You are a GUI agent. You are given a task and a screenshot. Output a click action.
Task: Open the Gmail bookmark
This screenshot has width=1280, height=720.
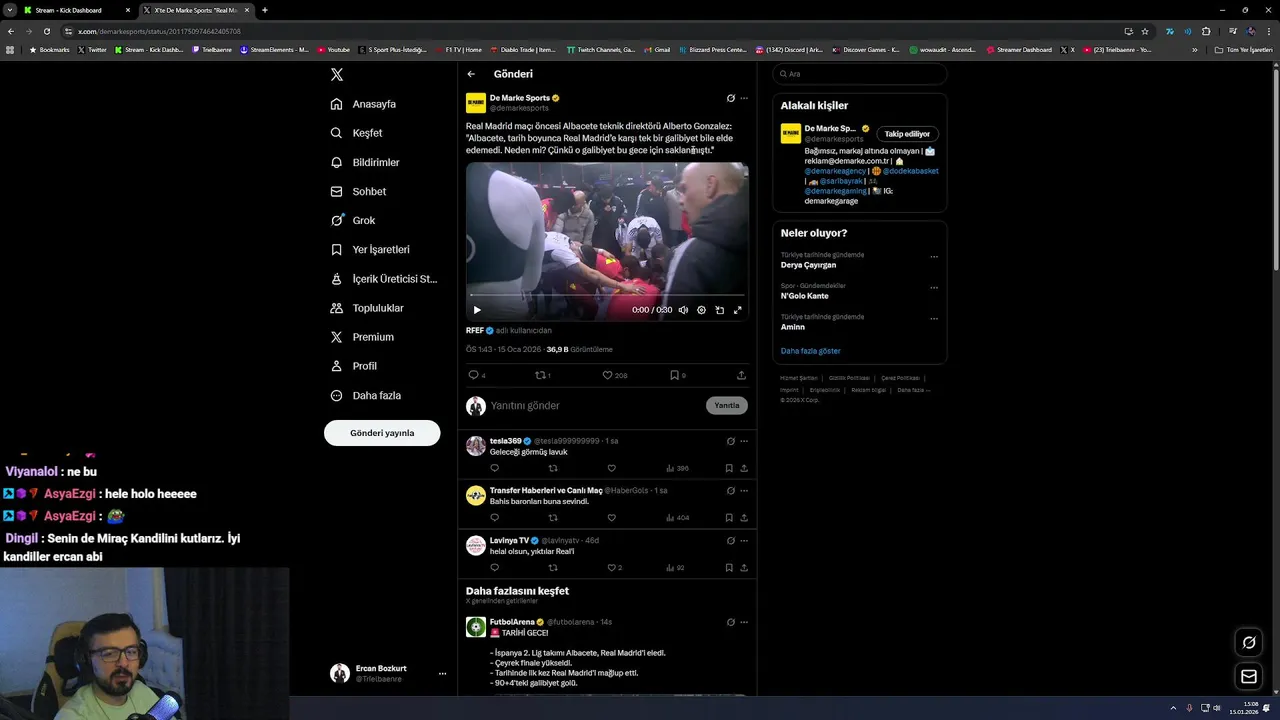tap(657, 50)
